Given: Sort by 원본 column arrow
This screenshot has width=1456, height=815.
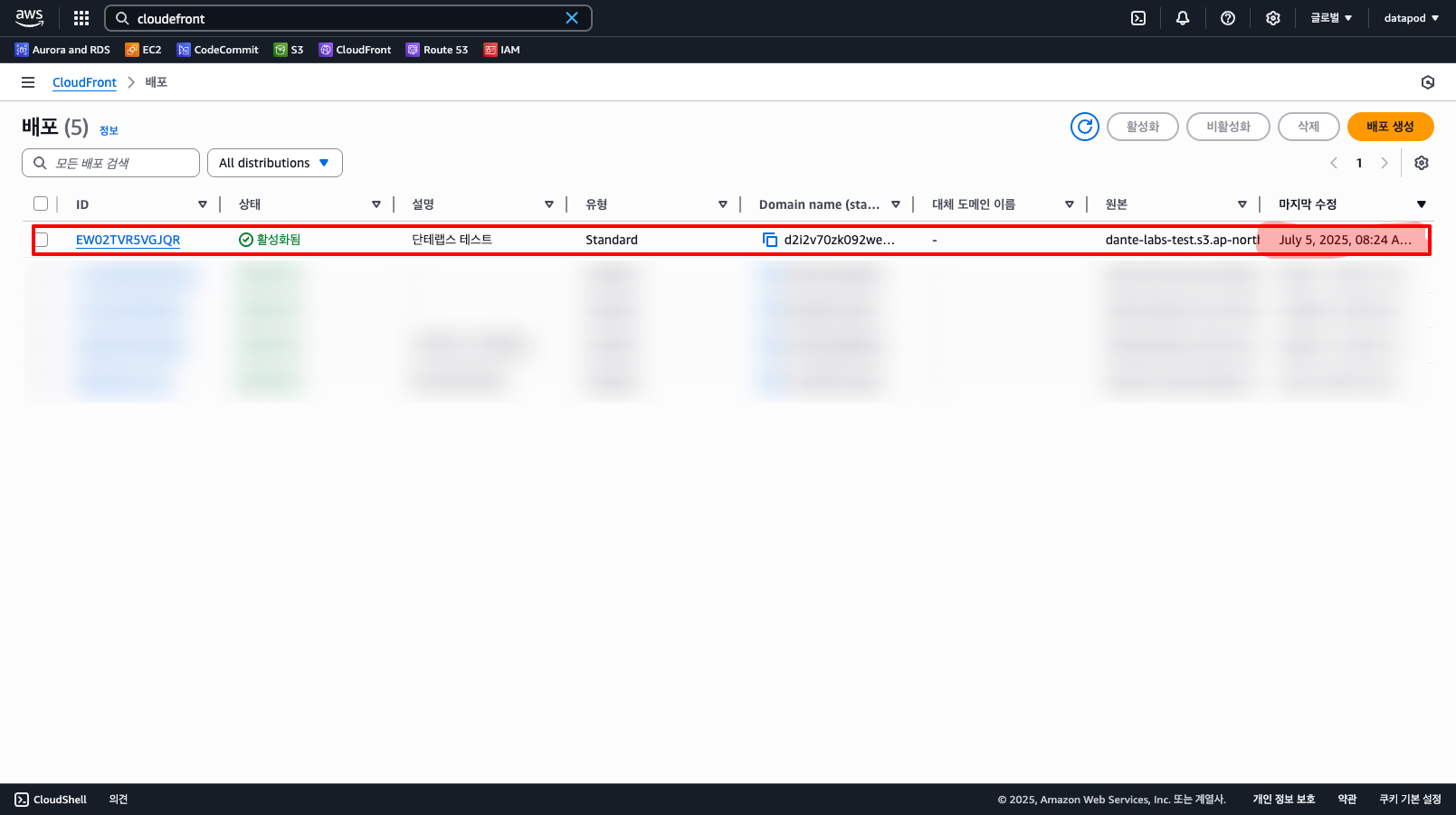Looking at the screenshot, I should [1242, 204].
